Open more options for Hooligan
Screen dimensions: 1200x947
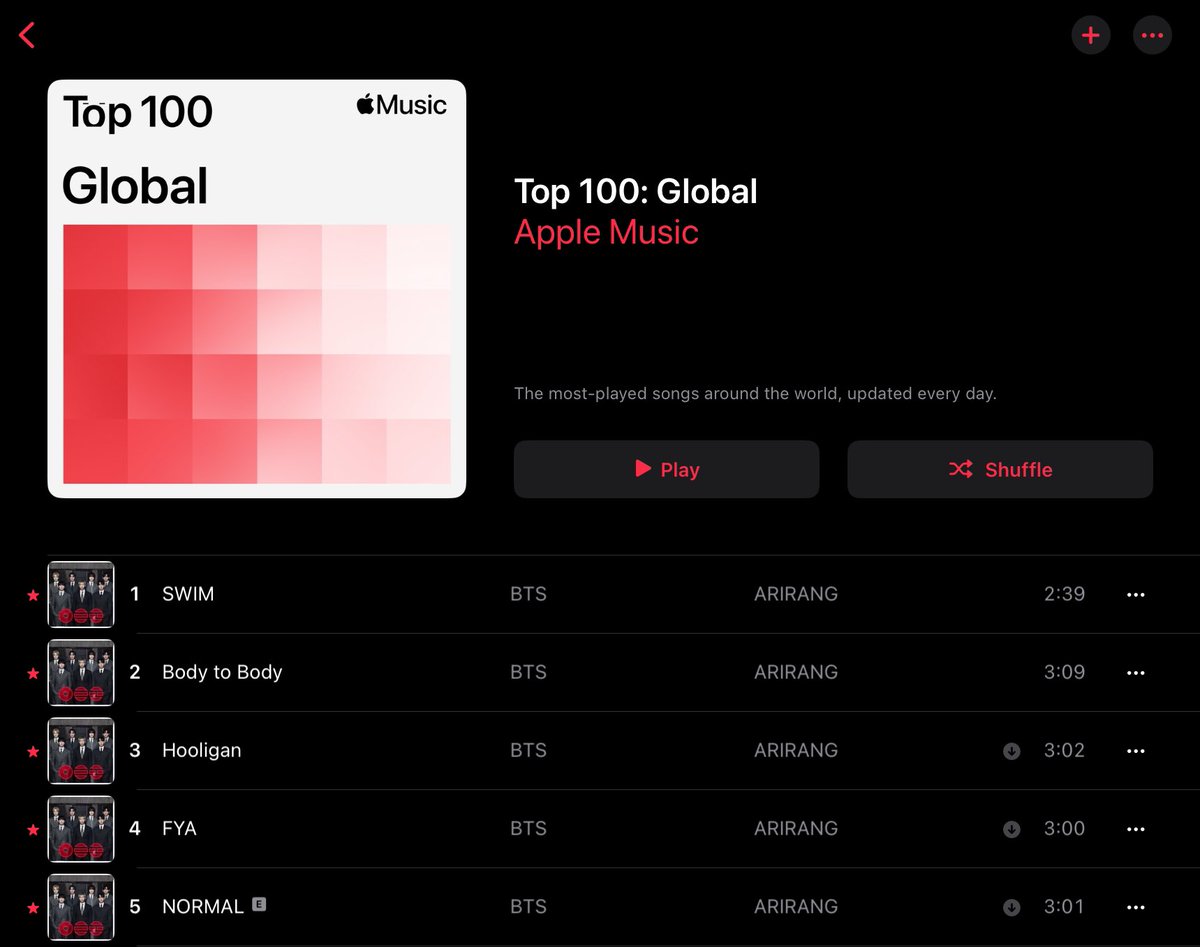coord(1135,750)
